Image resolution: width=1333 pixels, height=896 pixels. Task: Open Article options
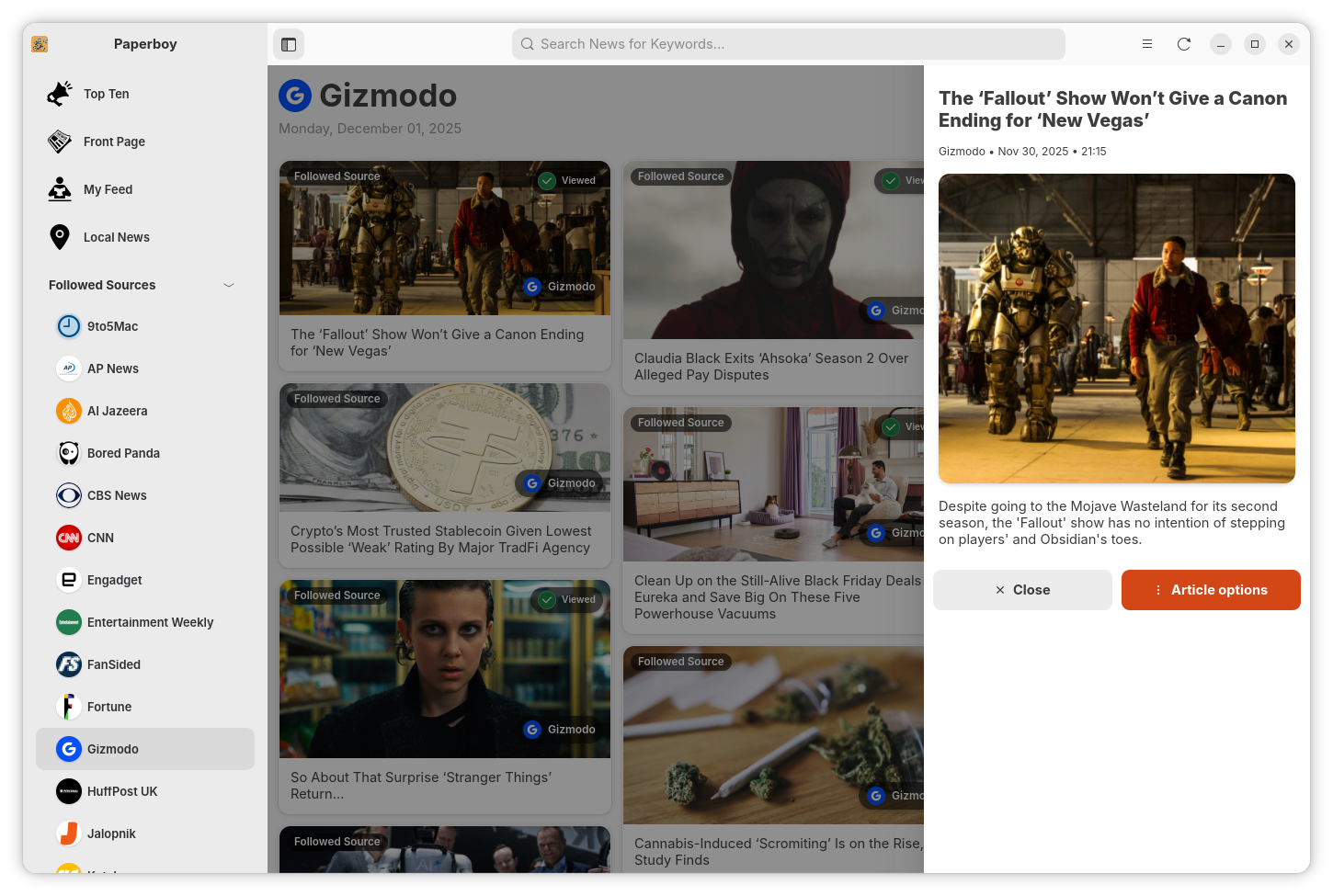pos(1211,590)
